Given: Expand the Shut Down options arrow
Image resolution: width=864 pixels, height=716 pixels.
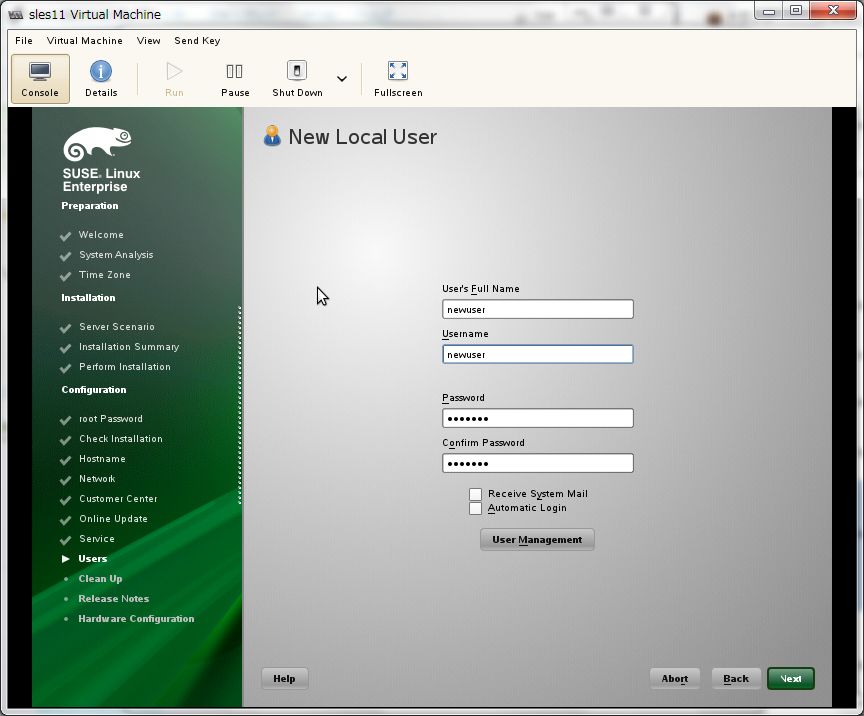Looking at the screenshot, I should (x=342, y=79).
